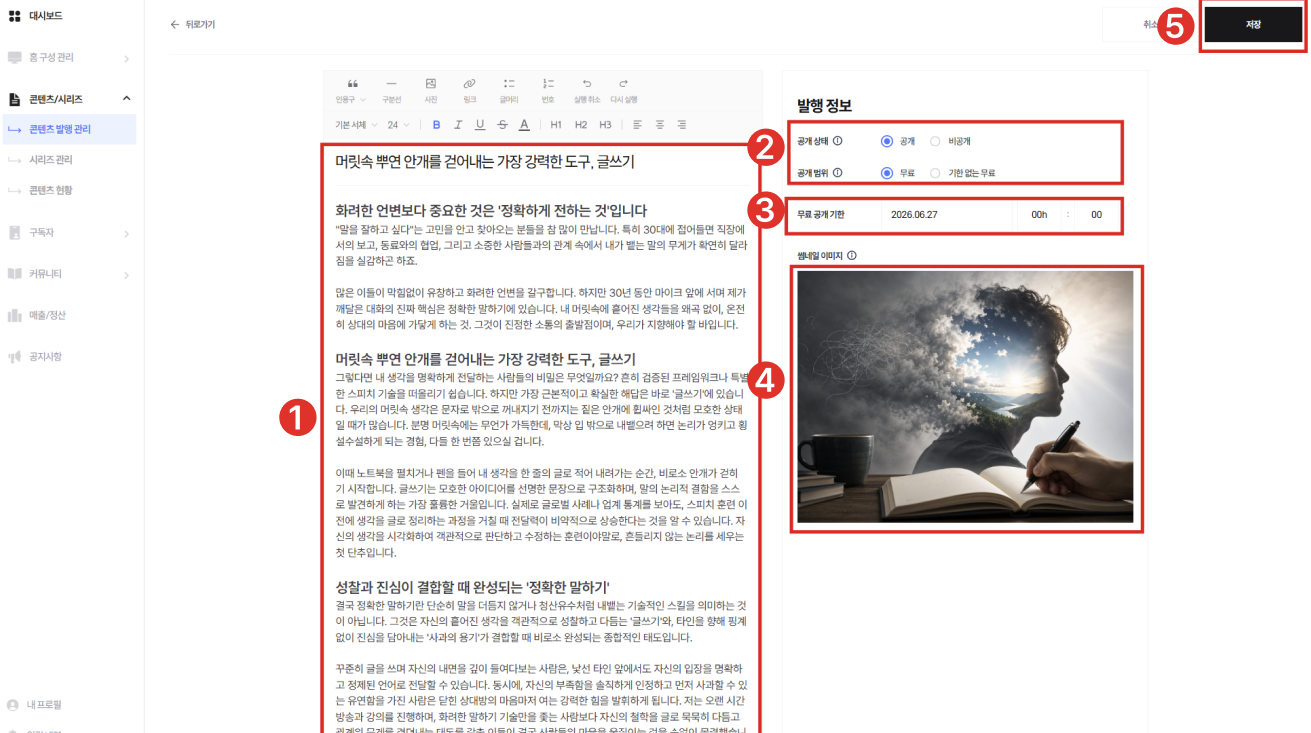Click the 매출/정산 bar chart icon
The width and height of the screenshot is (1311, 733).
[x=14, y=316]
